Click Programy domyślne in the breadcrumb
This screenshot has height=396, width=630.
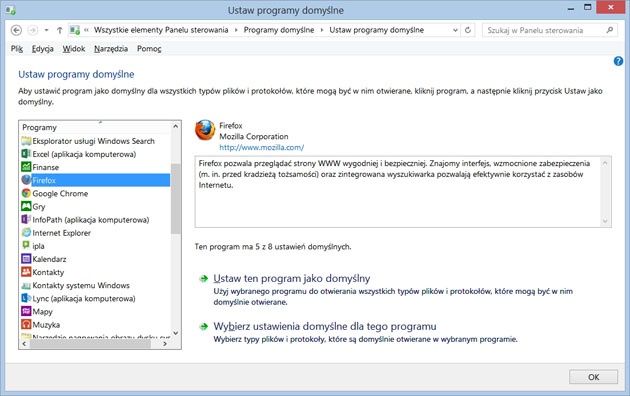click(279, 30)
